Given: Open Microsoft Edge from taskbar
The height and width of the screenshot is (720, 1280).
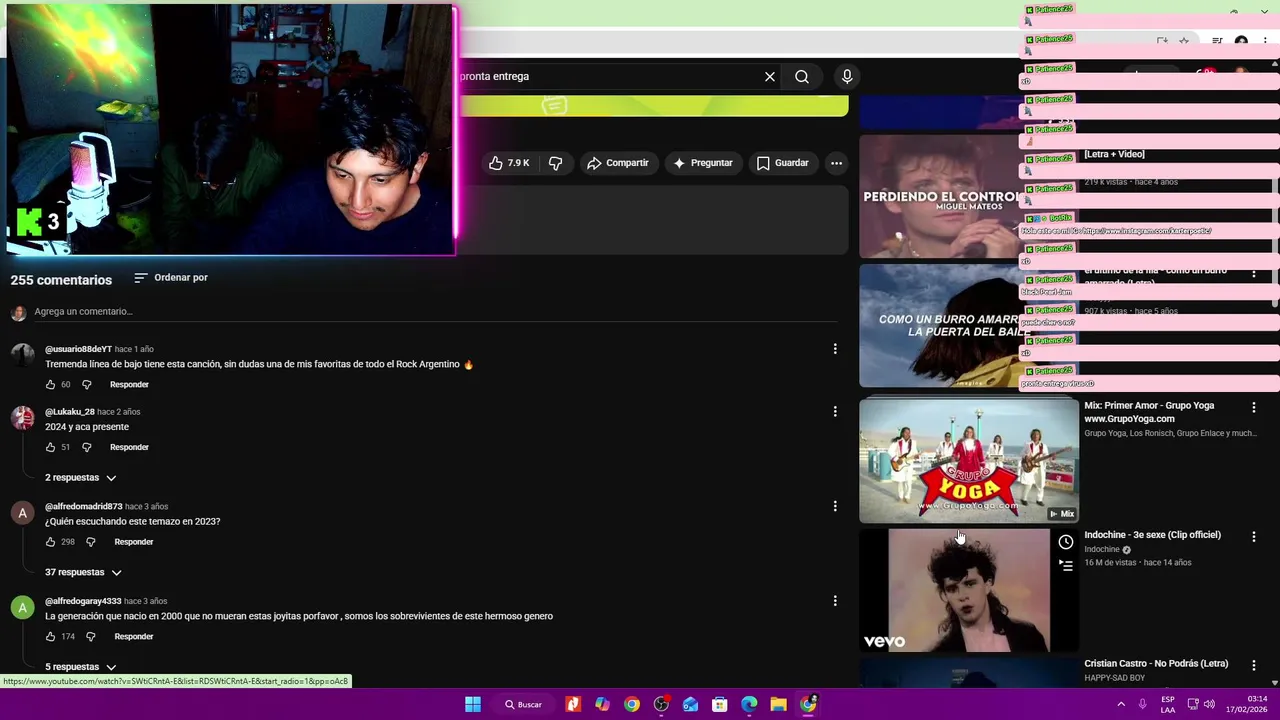Looking at the screenshot, I should [749, 704].
